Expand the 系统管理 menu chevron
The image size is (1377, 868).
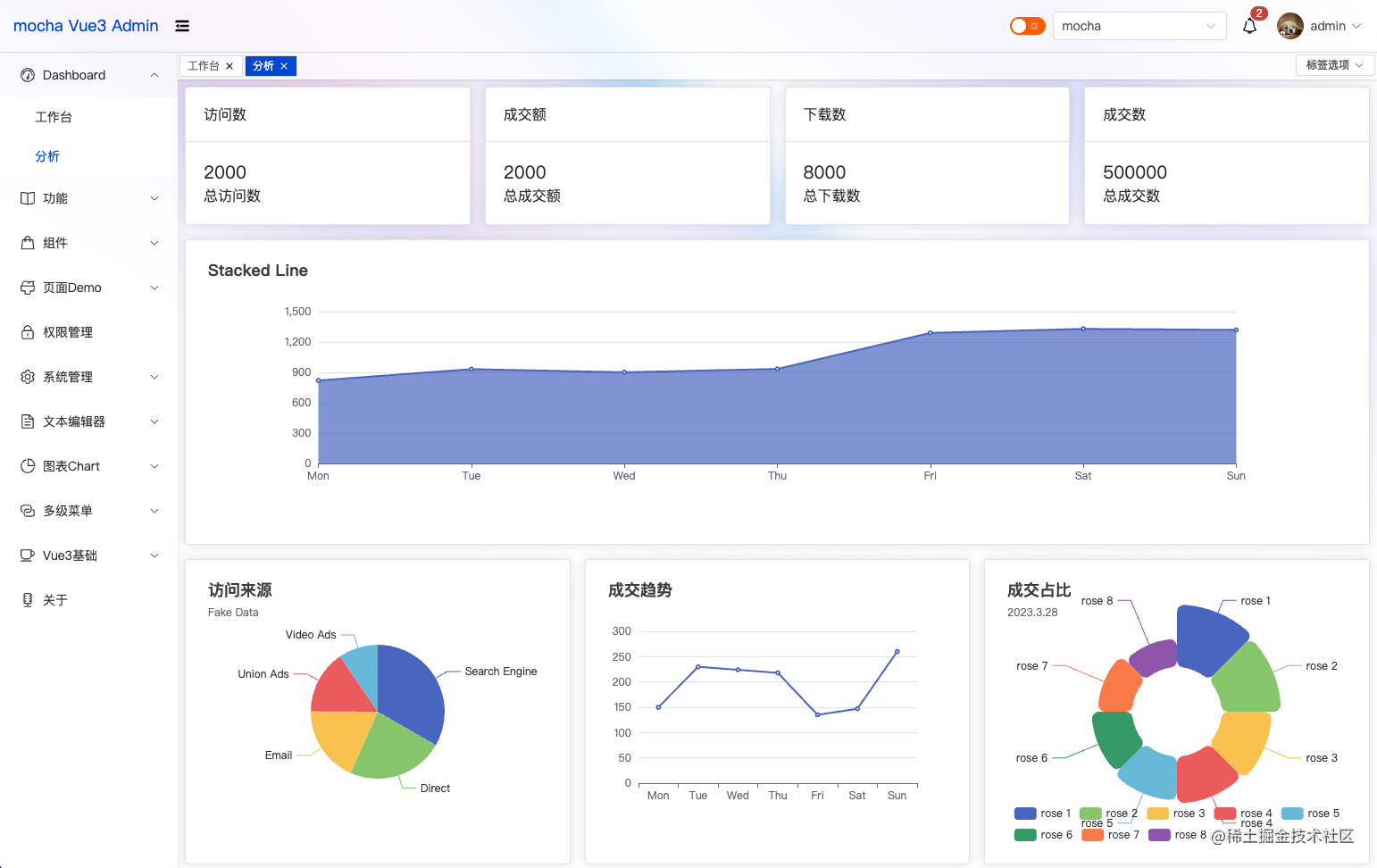pos(154,377)
